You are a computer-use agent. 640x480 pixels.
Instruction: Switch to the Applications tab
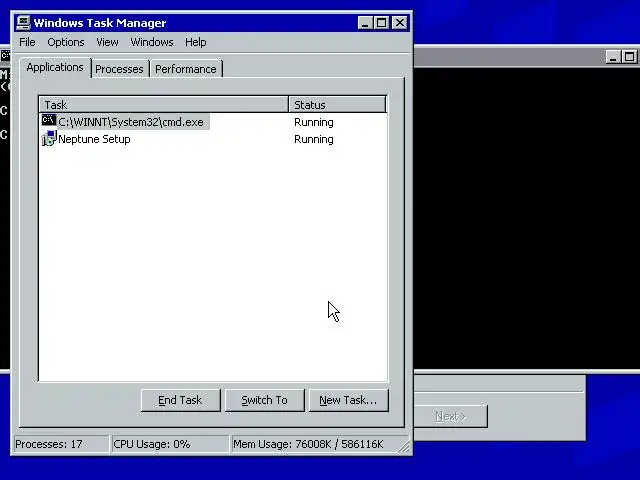[55, 67]
